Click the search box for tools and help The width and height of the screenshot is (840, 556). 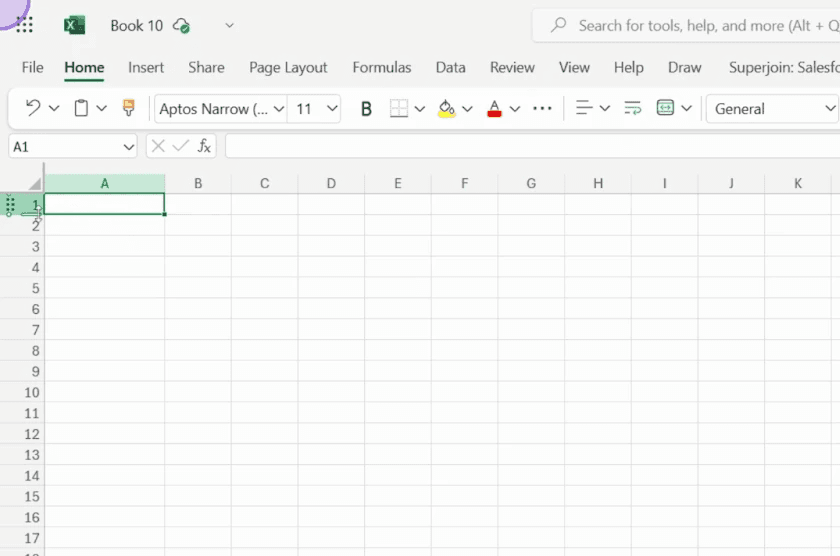pos(687,25)
